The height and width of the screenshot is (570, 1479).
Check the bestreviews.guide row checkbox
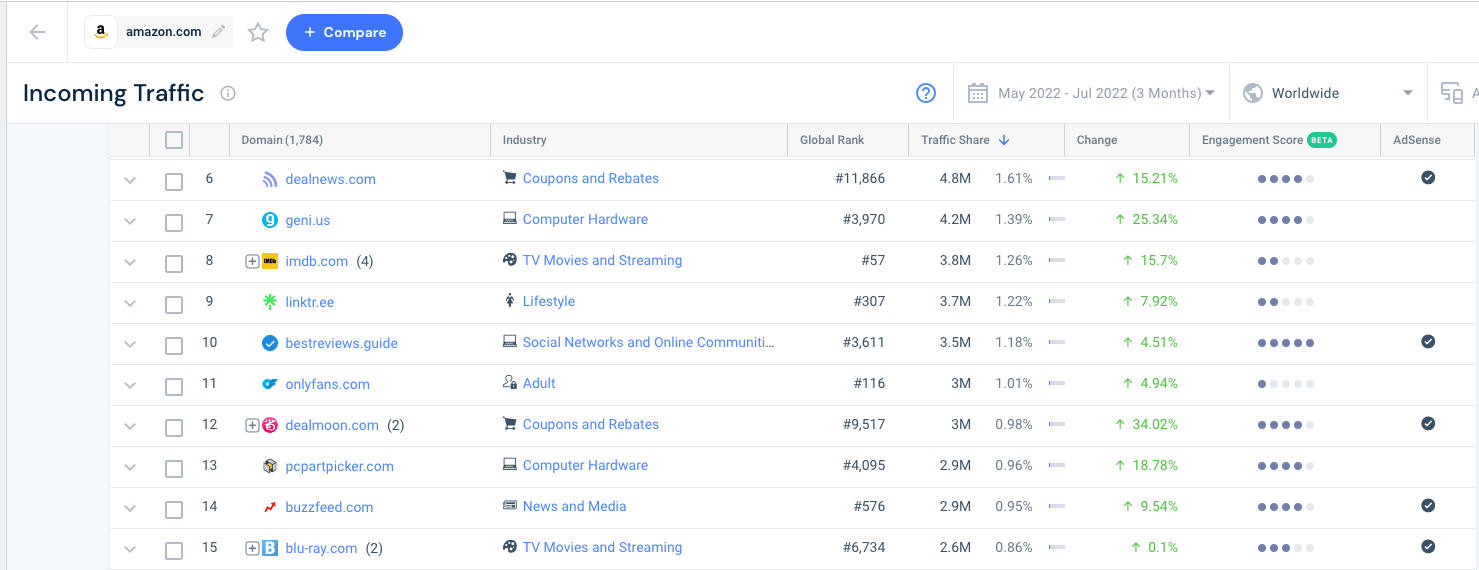174,345
